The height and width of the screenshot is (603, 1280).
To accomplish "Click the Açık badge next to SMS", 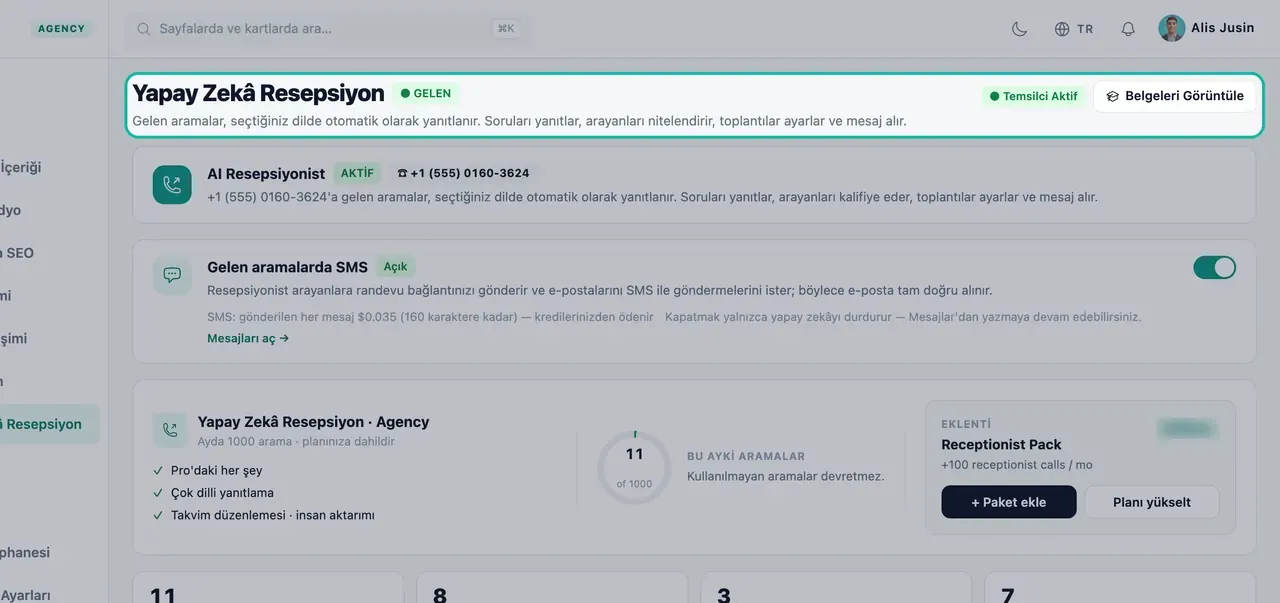I will click(395, 267).
